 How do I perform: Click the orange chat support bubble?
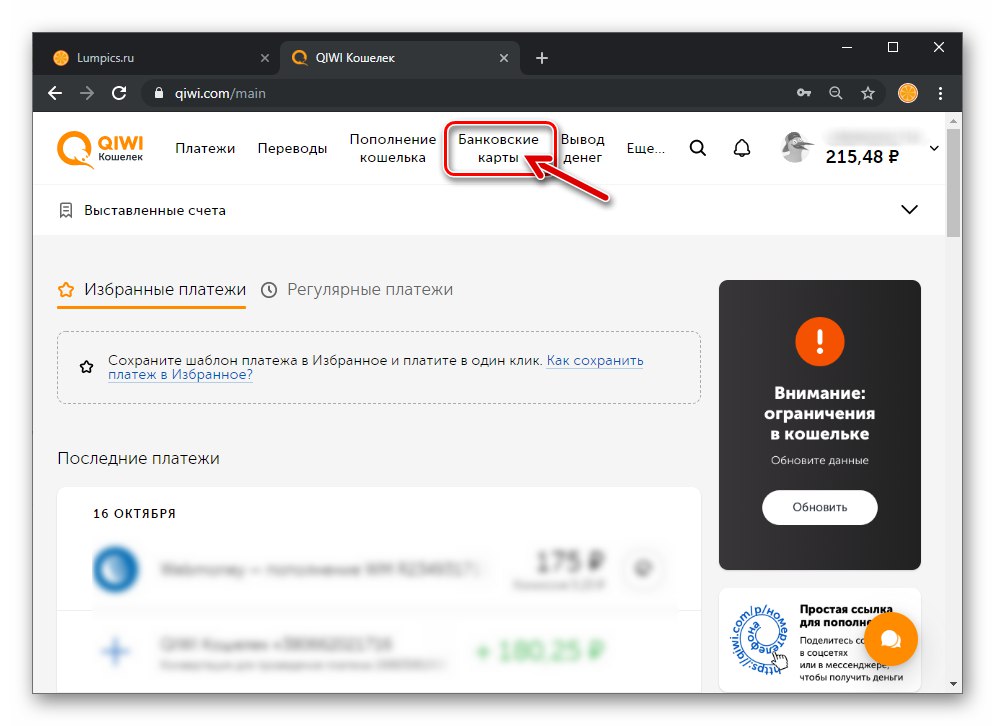tap(890, 638)
